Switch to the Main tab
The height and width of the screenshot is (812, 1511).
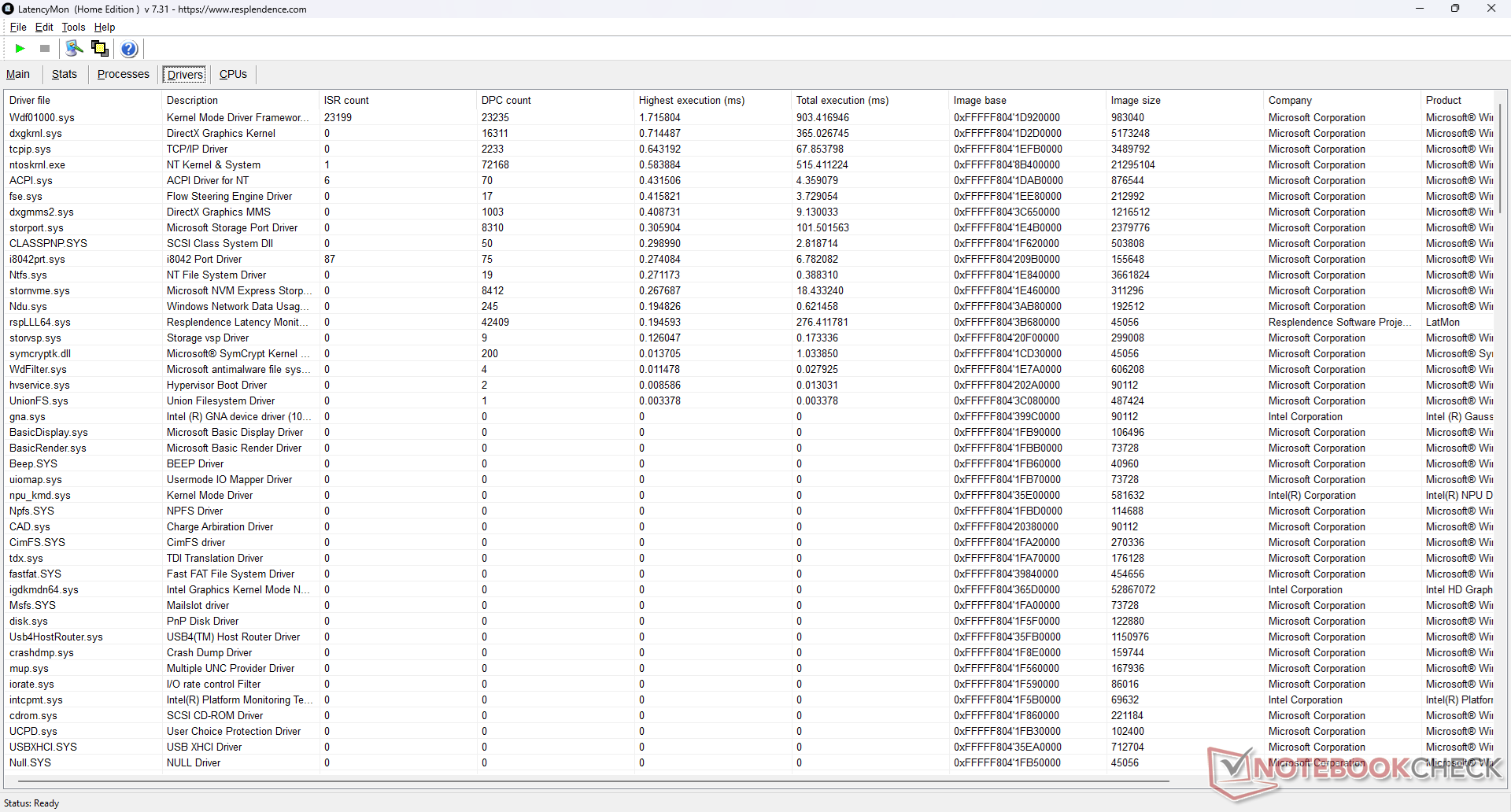18,74
